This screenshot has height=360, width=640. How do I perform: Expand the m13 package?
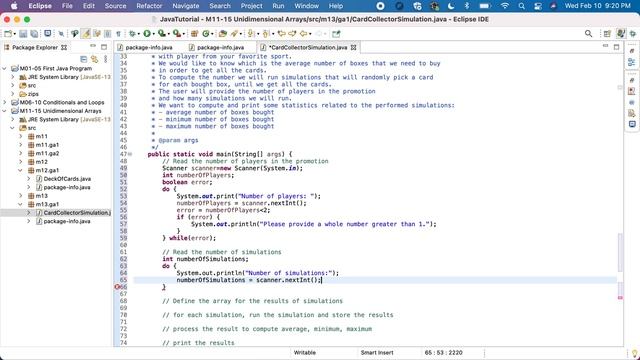point(21,196)
